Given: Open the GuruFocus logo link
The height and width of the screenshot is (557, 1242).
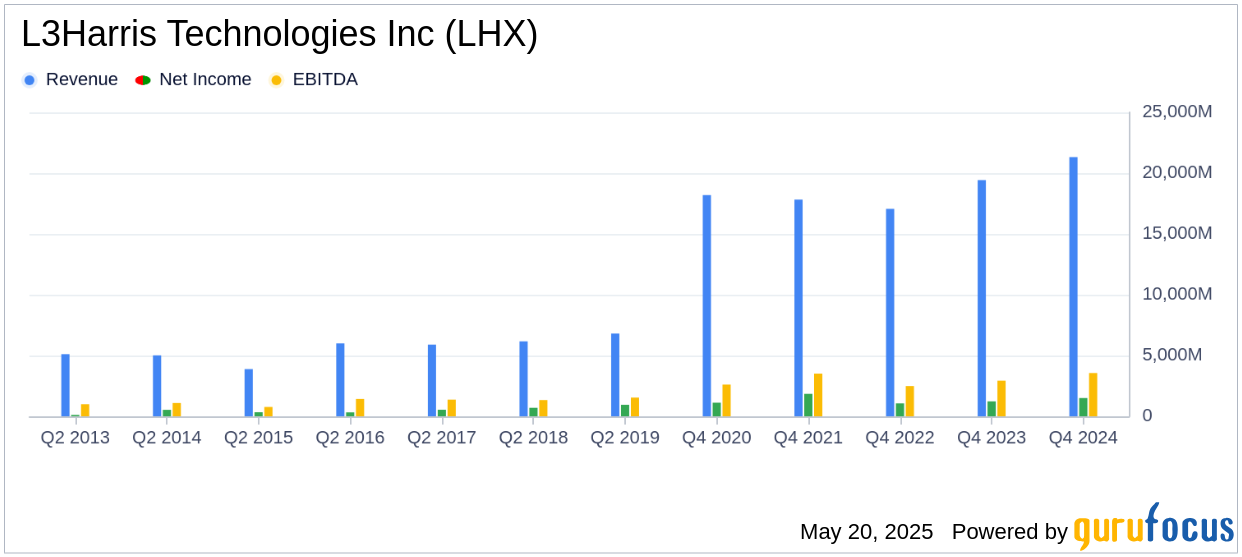Looking at the screenshot, I should [1153, 527].
